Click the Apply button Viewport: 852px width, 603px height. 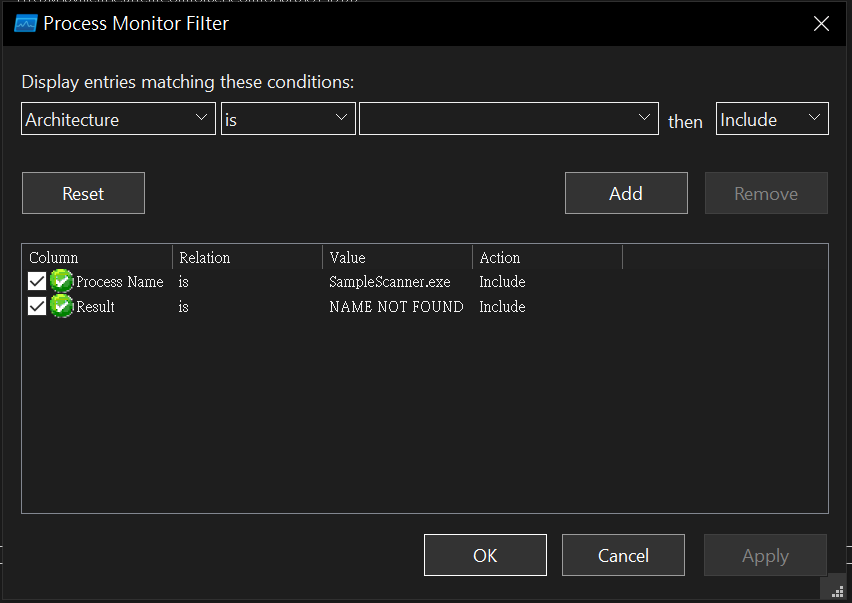[765, 555]
